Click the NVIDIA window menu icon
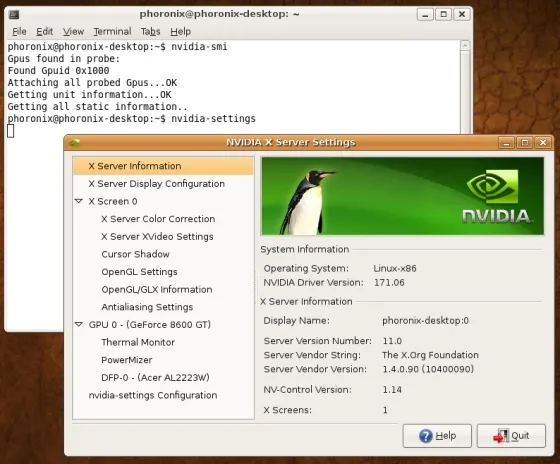Screen dimensions: 560x464 75,143
